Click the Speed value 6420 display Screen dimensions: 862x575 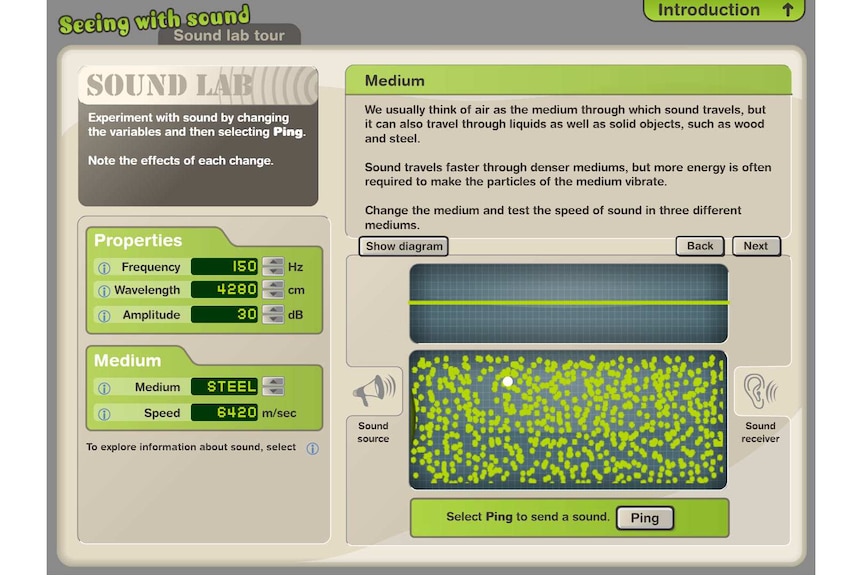[x=224, y=412]
